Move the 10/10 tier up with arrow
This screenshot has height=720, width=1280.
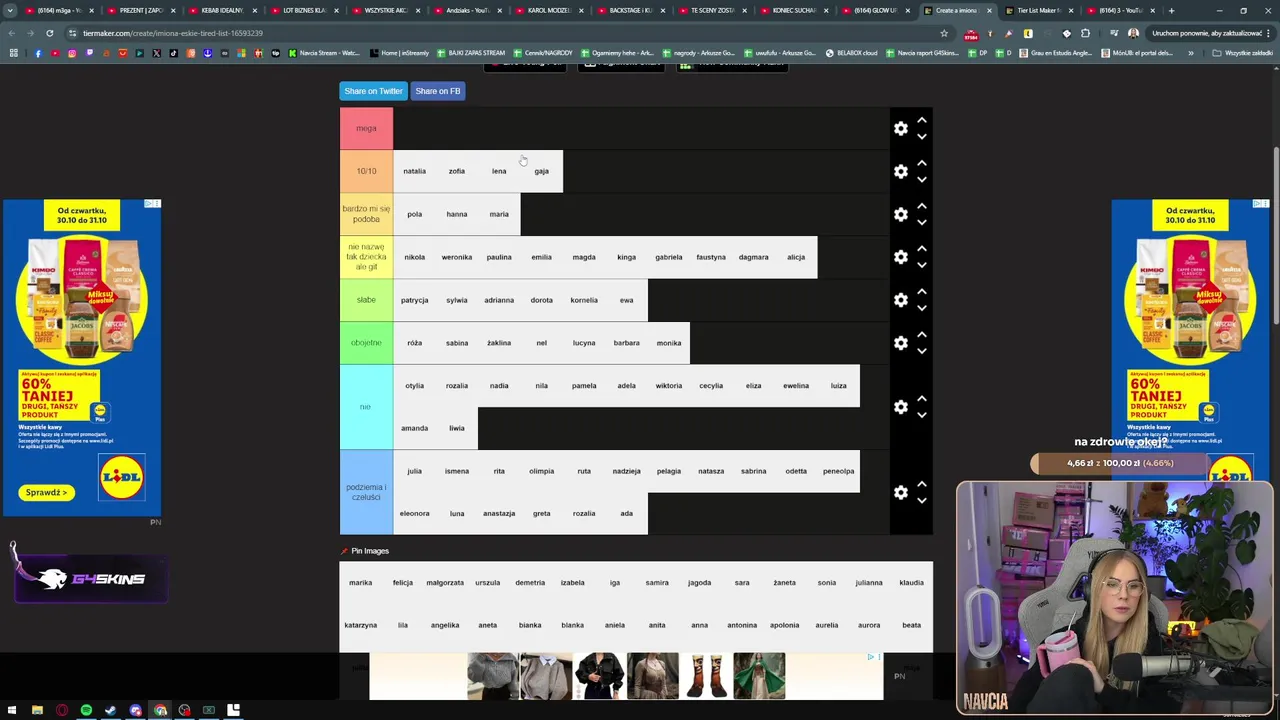tap(922, 163)
